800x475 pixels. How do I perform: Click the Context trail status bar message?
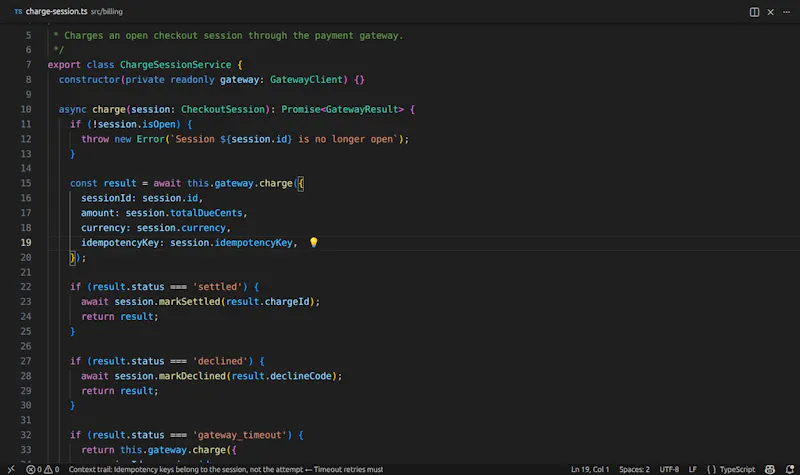click(226, 469)
